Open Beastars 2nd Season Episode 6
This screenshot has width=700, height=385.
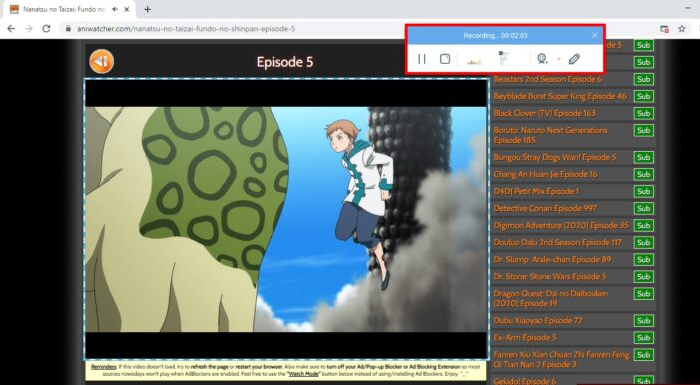[547, 79]
